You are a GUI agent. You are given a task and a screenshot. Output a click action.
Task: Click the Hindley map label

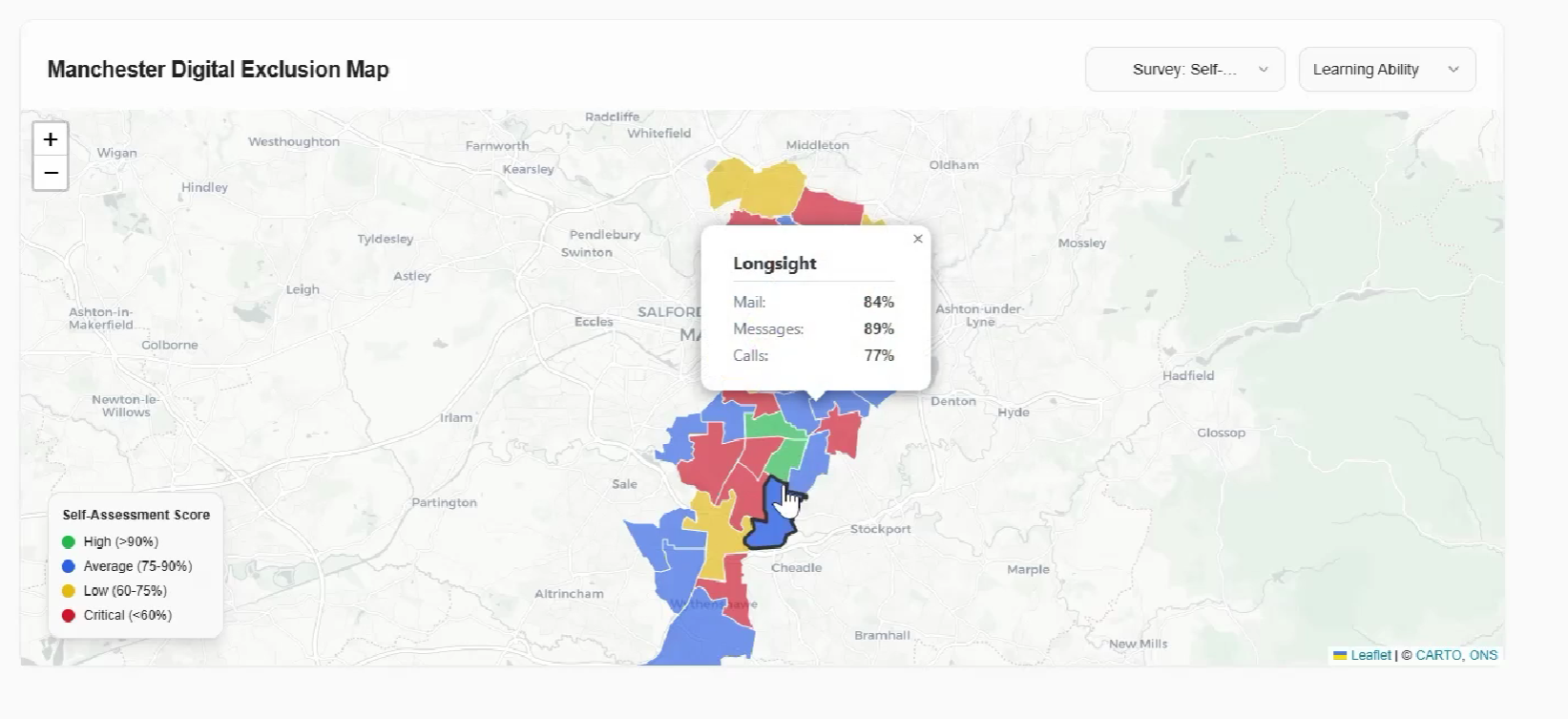tap(204, 187)
